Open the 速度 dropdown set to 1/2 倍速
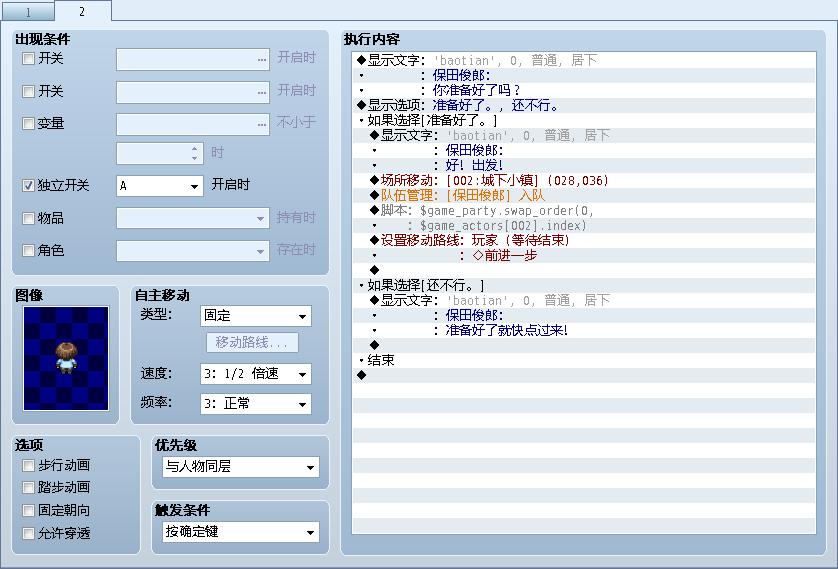 (x=255, y=374)
